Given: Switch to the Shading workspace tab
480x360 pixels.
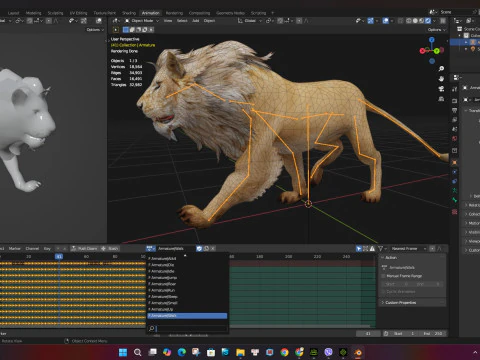Looking at the screenshot, I should pos(129,13).
